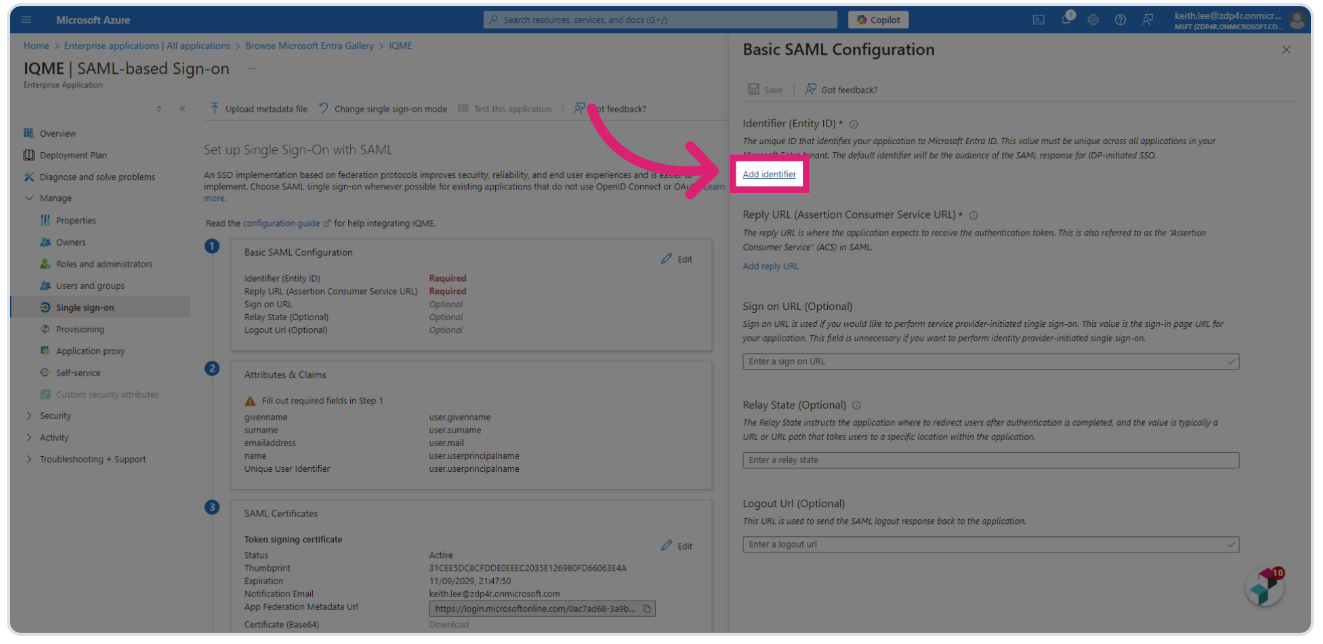Open Enterprise applications breadcrumb link
This screenshot has width=1323, height=644.
click(147, 46)
